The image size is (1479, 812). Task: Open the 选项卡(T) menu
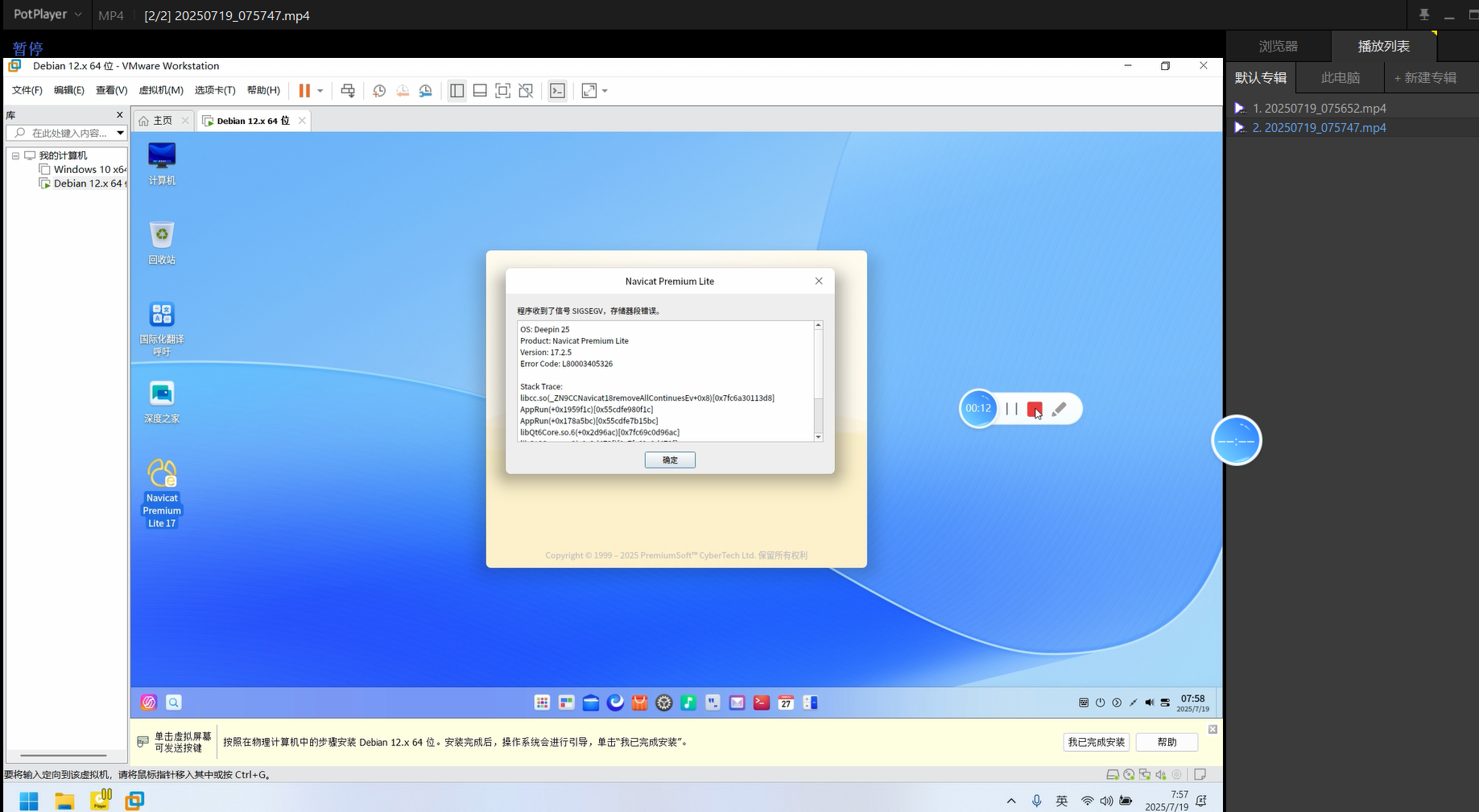point(215,90)
